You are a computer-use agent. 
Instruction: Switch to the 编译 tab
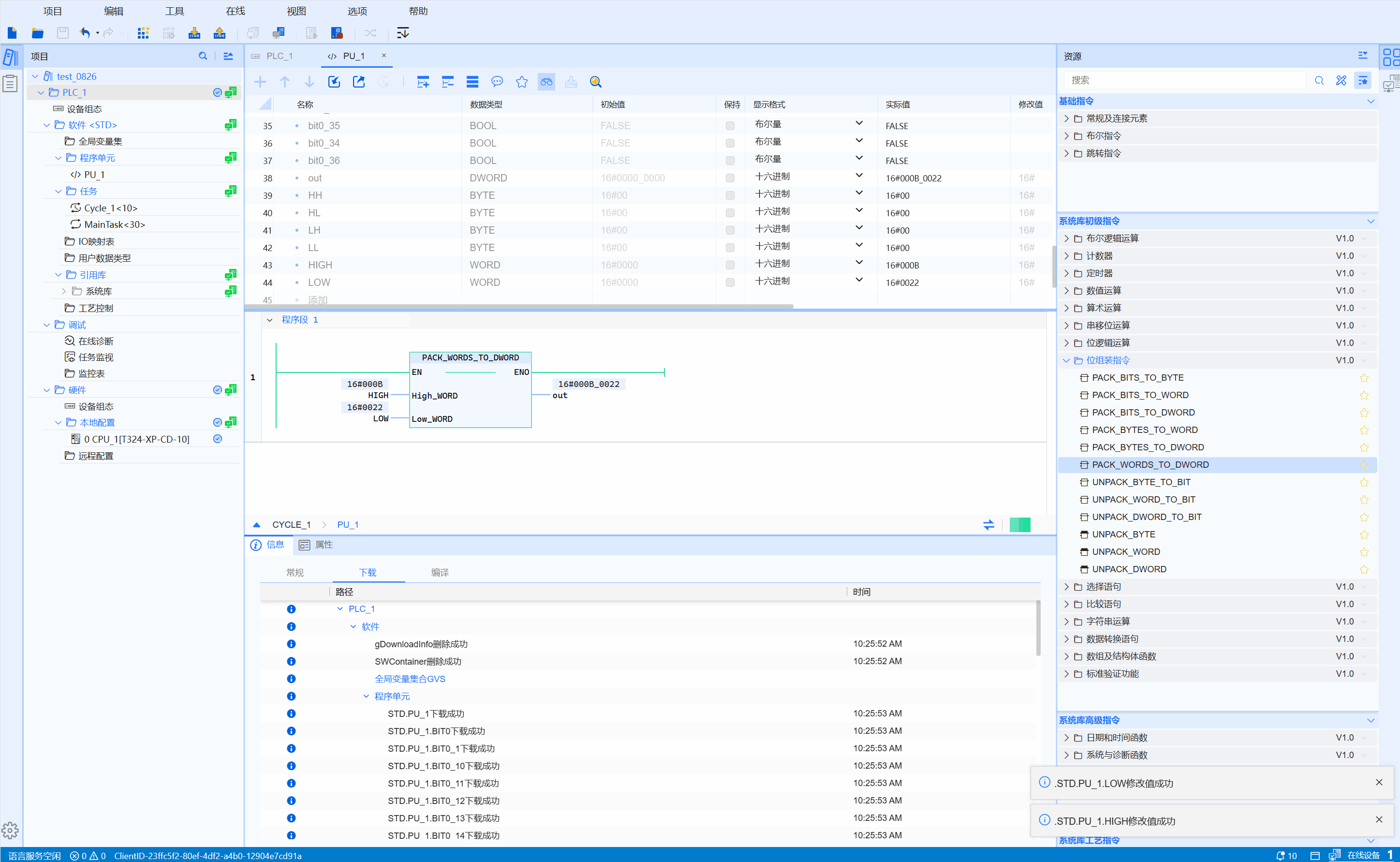[439, 572]
